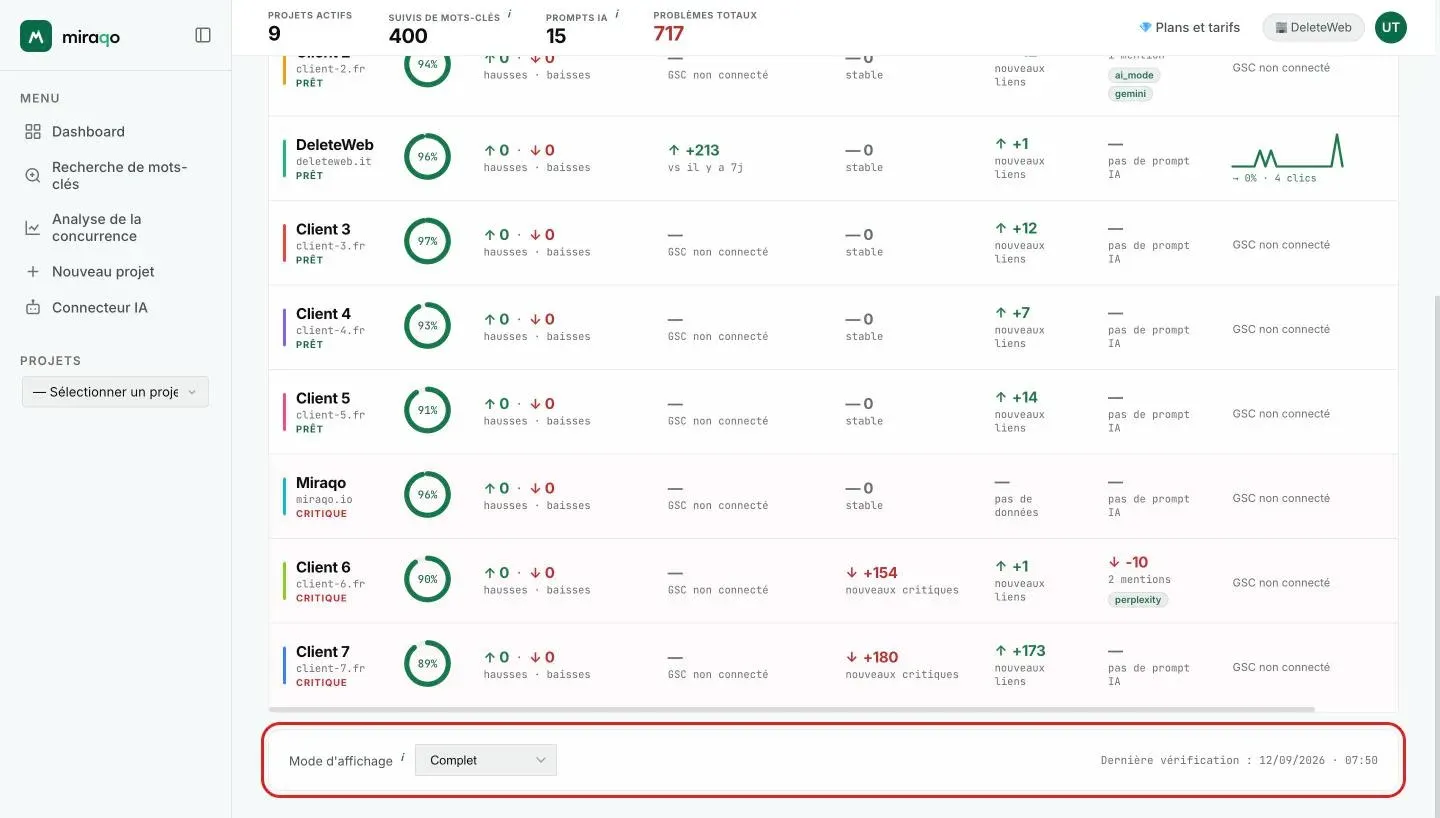Click the miraqo logo icon
Viewport: 1440px width, 818px height.
36,36
